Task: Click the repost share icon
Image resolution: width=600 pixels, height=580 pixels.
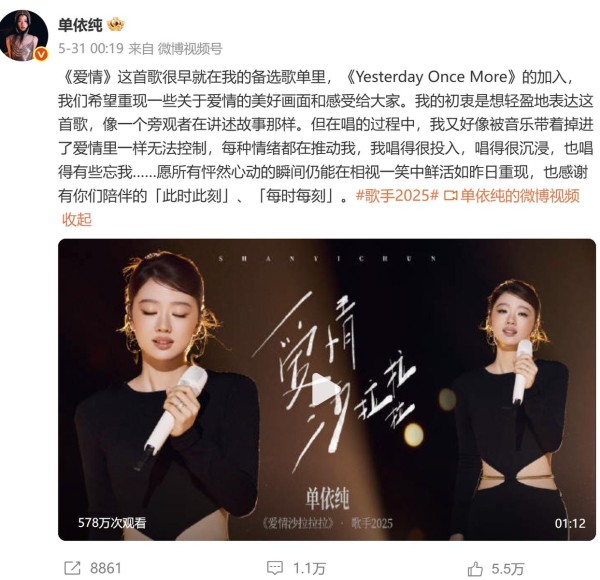Action: tap(72, 568)
